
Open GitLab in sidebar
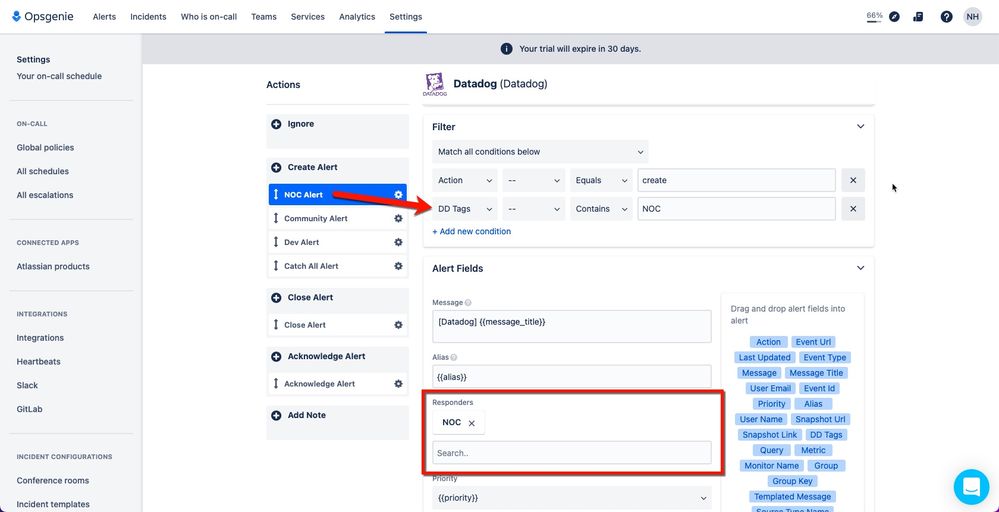pyautogui.click(x=29, y=409)
